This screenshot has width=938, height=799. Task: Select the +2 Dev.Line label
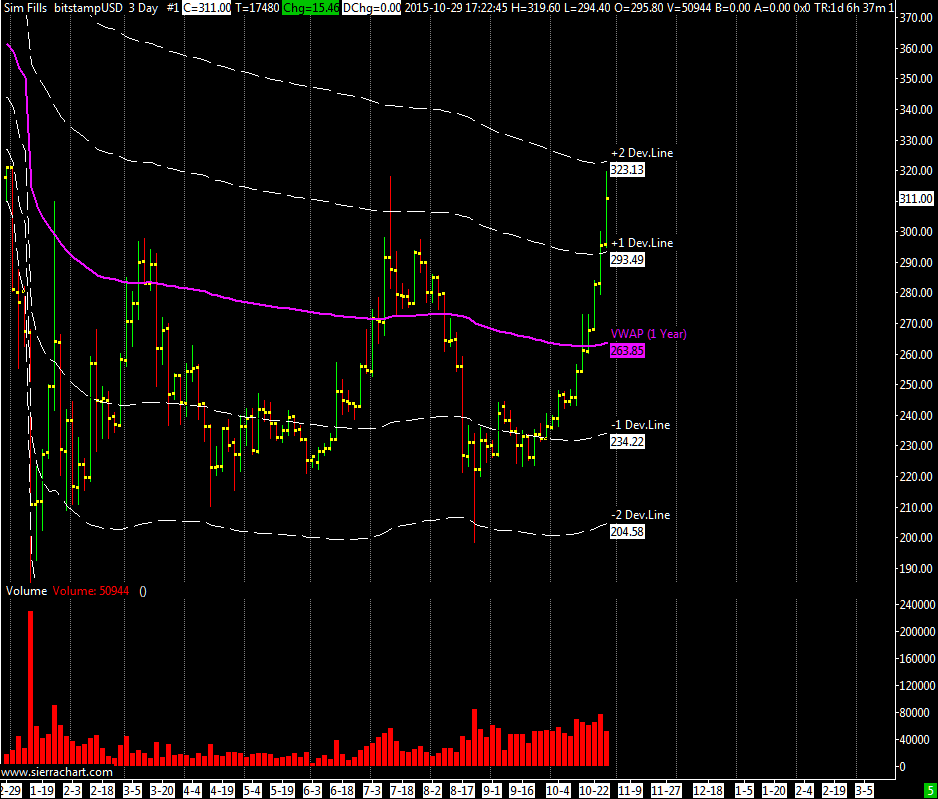(x=641, y=153)
